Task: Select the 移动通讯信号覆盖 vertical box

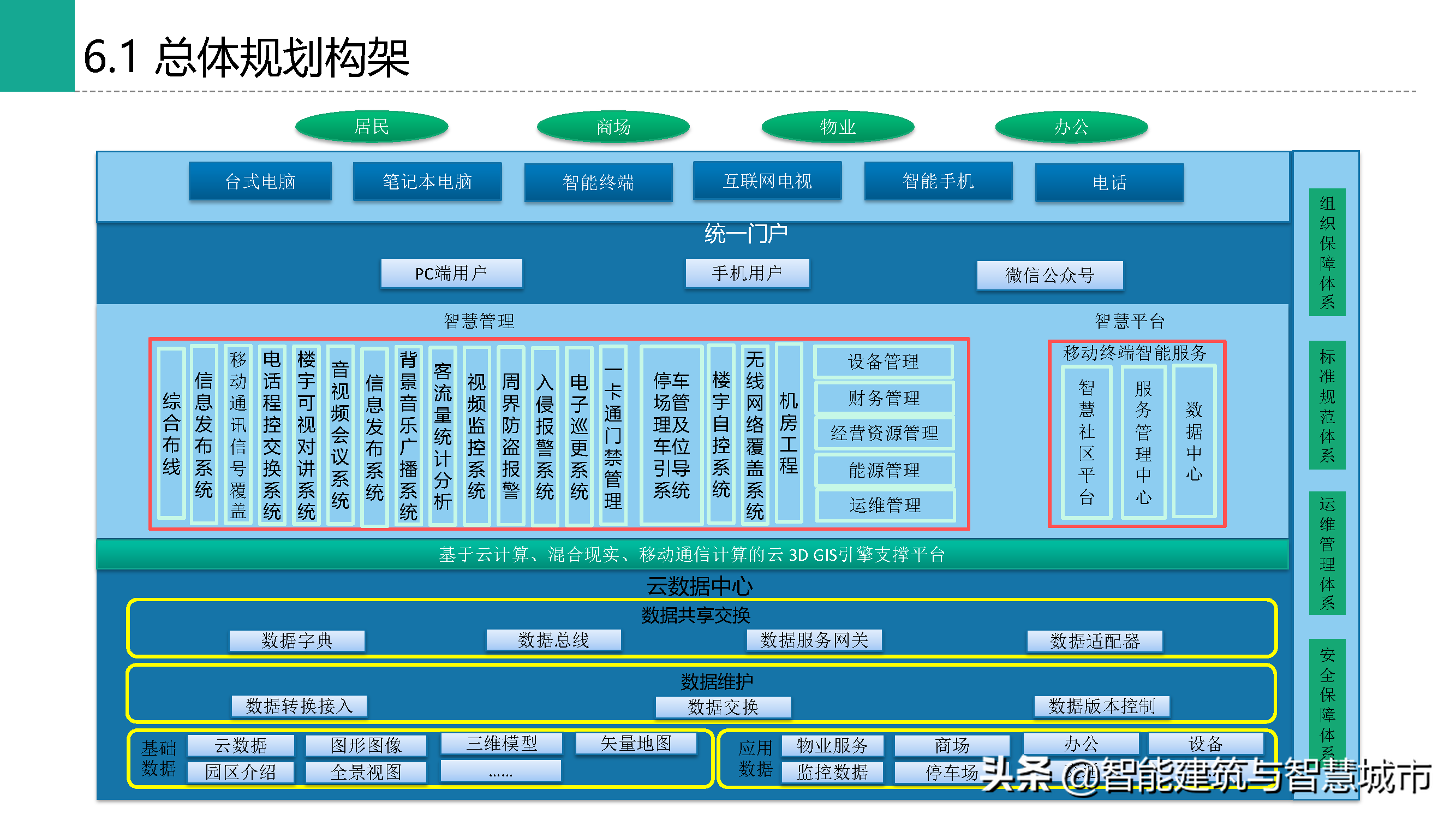Action: click(238, 435)
